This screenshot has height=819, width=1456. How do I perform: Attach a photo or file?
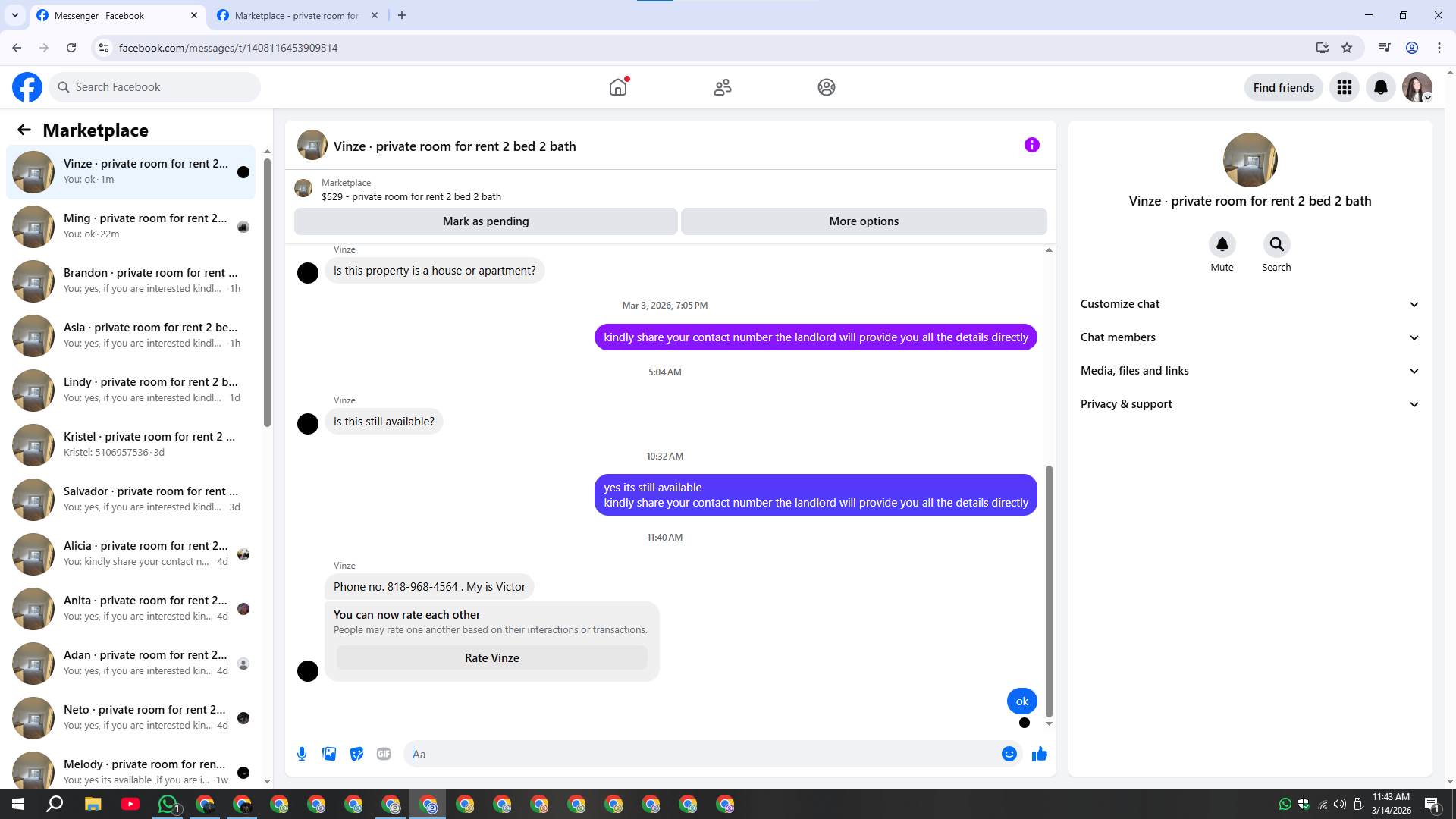329,754
